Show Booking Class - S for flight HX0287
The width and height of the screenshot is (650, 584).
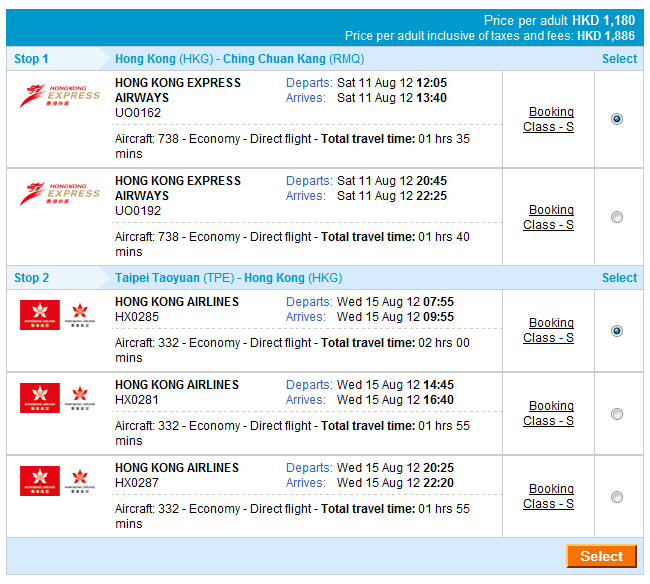click(549, 497)
